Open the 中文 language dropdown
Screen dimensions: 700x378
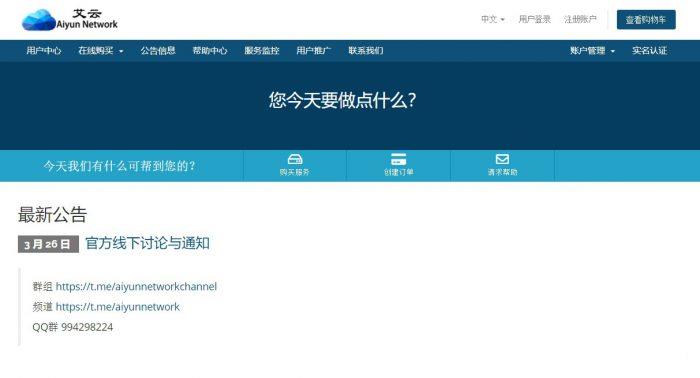493,19
